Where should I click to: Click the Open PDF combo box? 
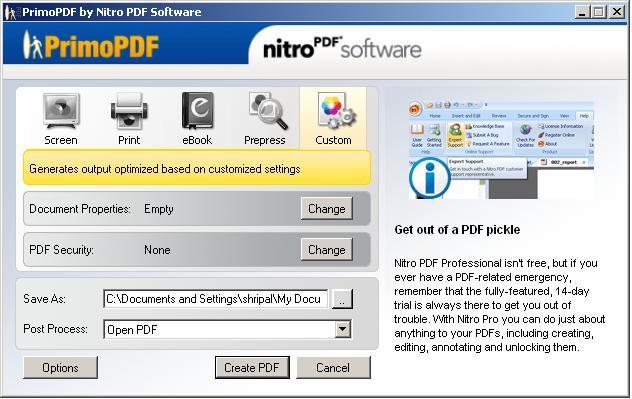point(227,329)
